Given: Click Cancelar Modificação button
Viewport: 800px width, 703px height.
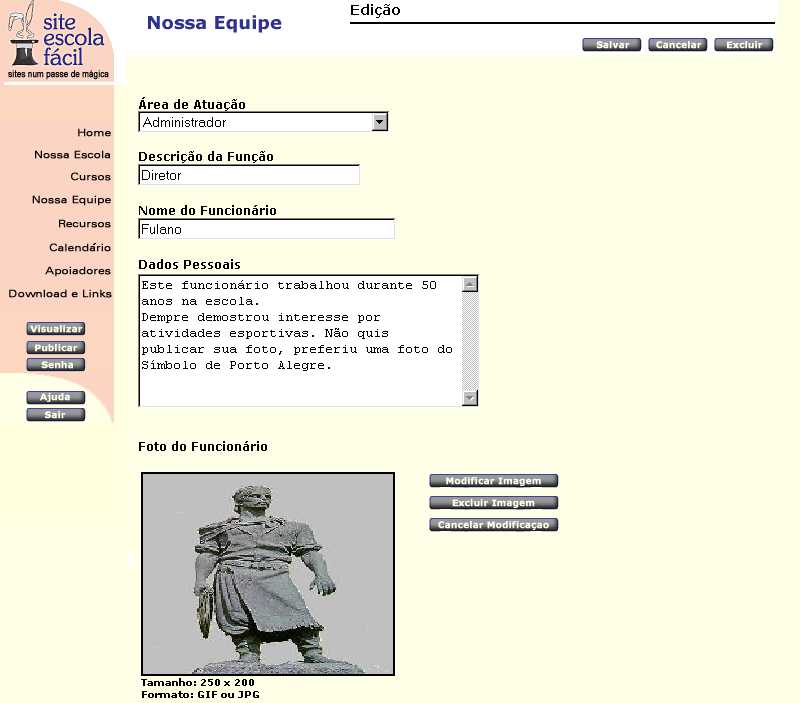Looking at the screenshot, I should point(493,525).
